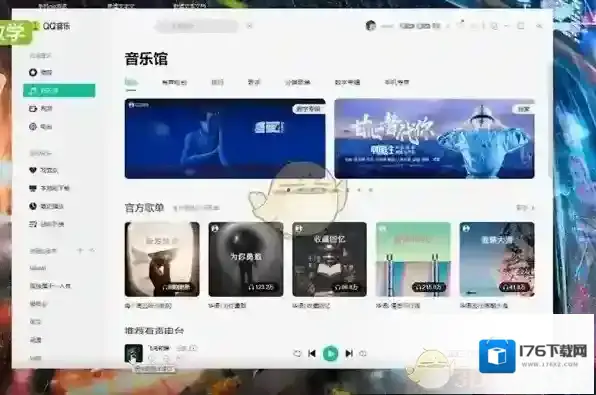Switch to the 数字专辑 tab
The width and height of the screenshot is (596, 395).
point(347,82)
